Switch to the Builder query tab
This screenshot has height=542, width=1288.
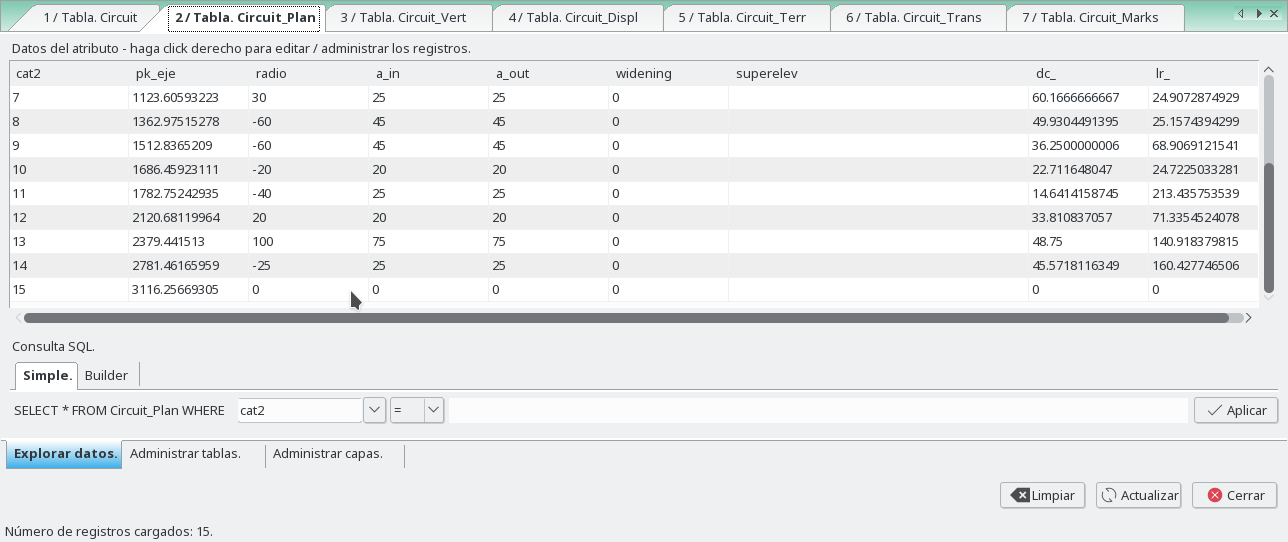pyautogui.click(x=106, y=376)
